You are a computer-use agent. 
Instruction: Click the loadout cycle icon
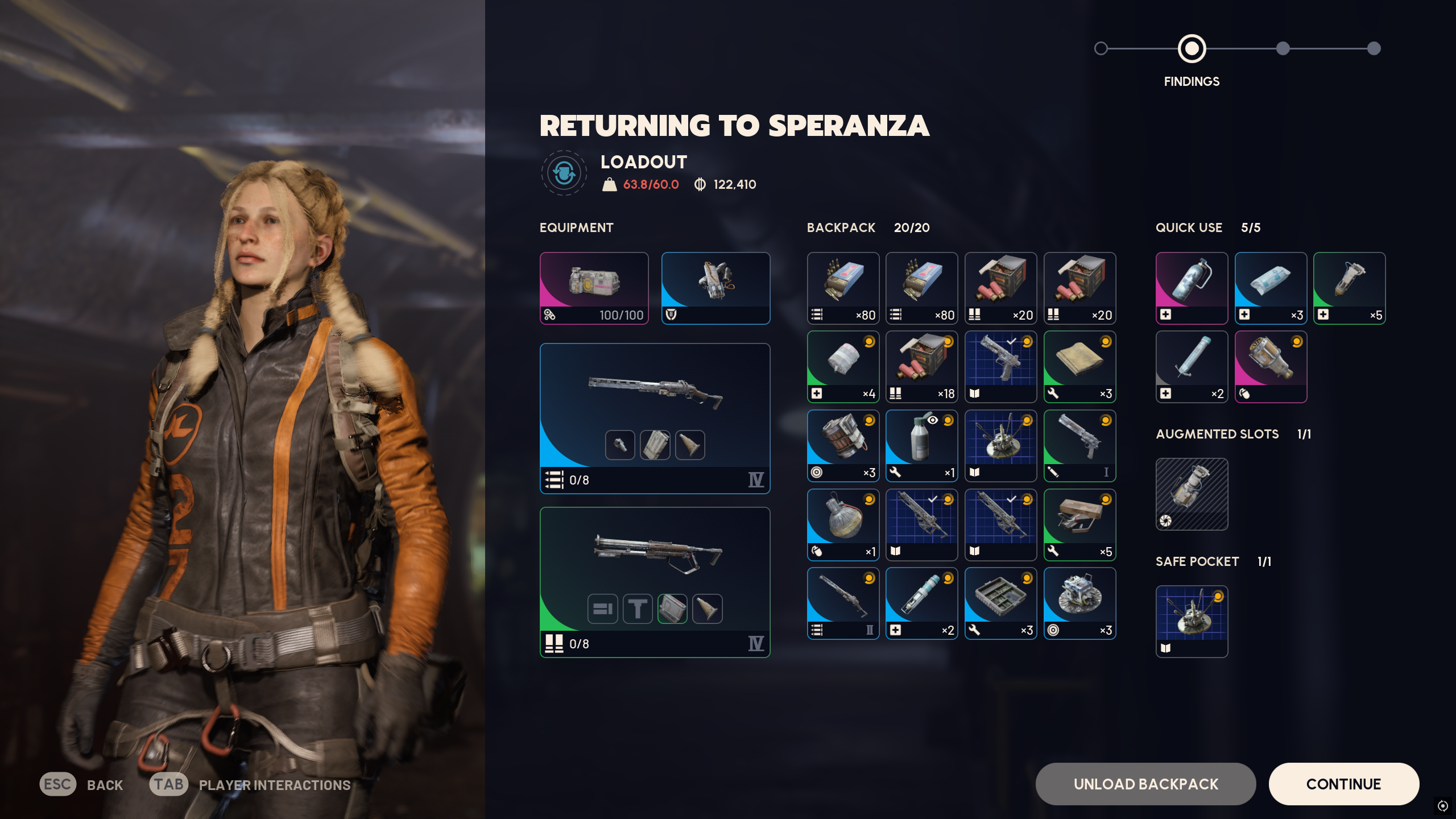564,173
